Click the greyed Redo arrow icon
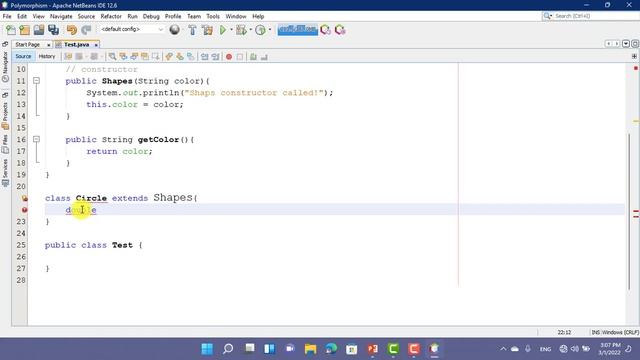 [86, 30]
